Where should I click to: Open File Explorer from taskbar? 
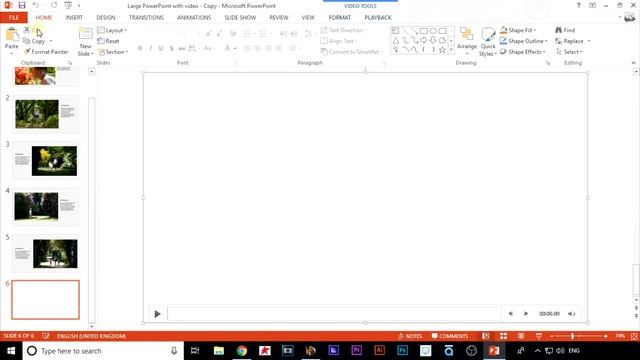(x=219, y=351)
